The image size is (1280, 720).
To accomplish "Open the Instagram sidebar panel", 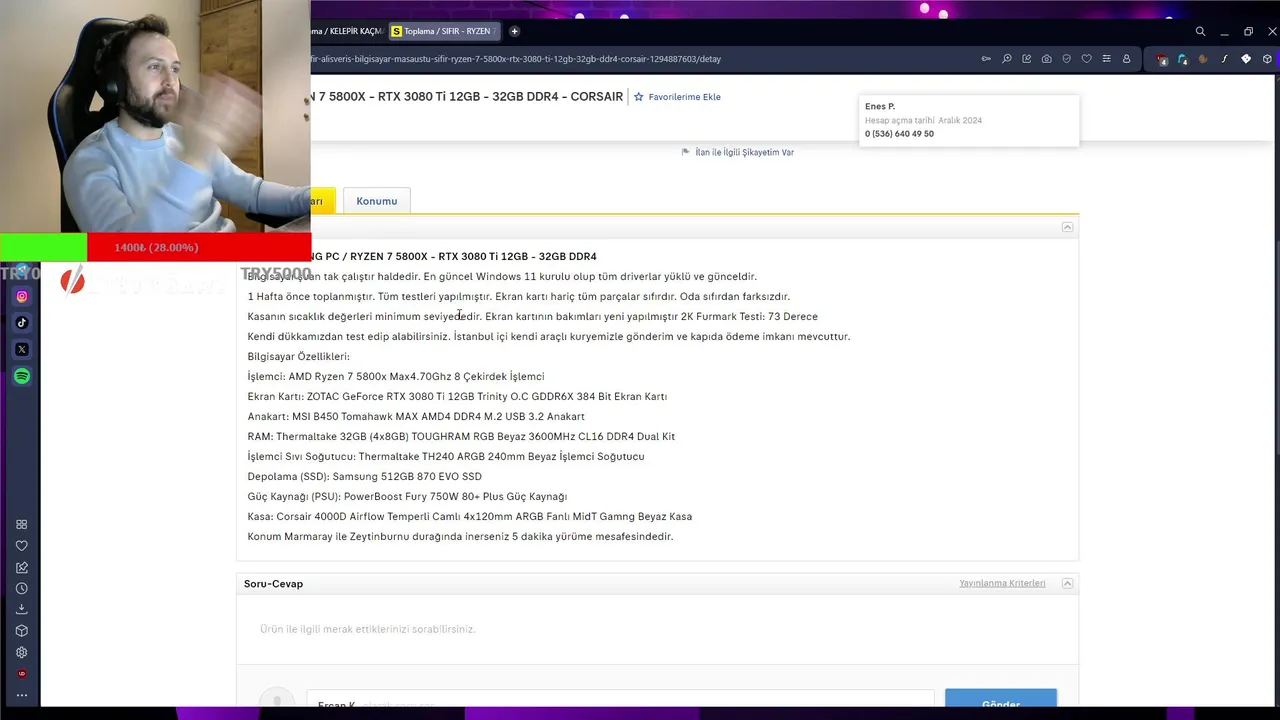I will point(22,296).
